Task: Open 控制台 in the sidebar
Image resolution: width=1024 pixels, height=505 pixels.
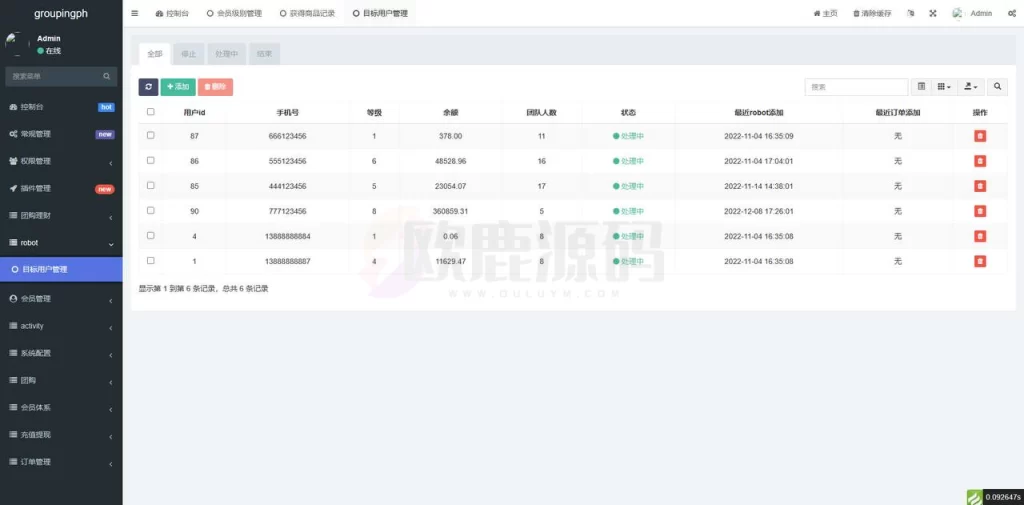Action: click(61, 107)
